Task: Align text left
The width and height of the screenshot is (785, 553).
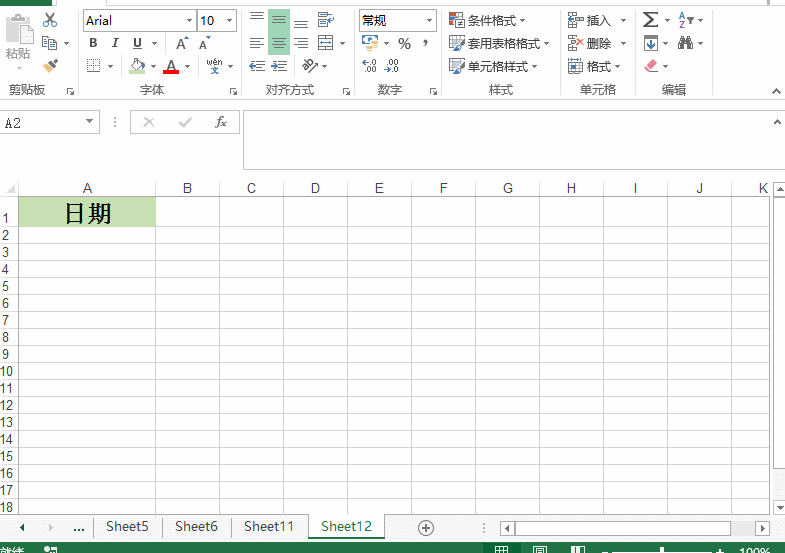Action: [x=257, y=43]
